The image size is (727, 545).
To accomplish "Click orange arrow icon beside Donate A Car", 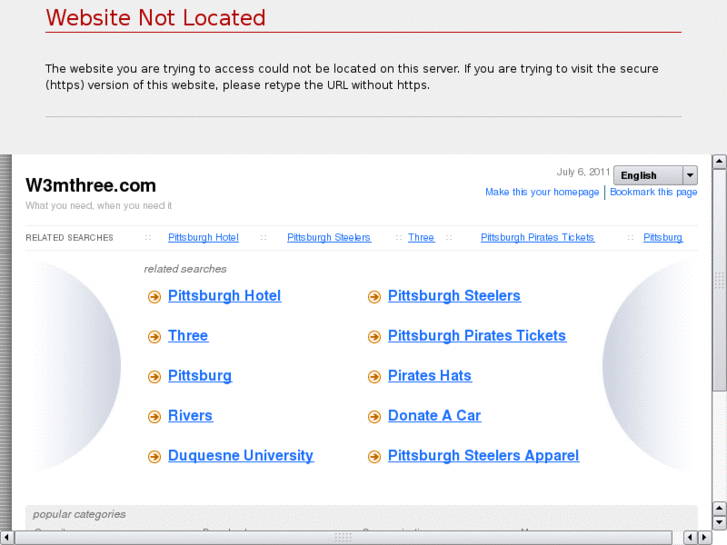I will click(374, 417).
